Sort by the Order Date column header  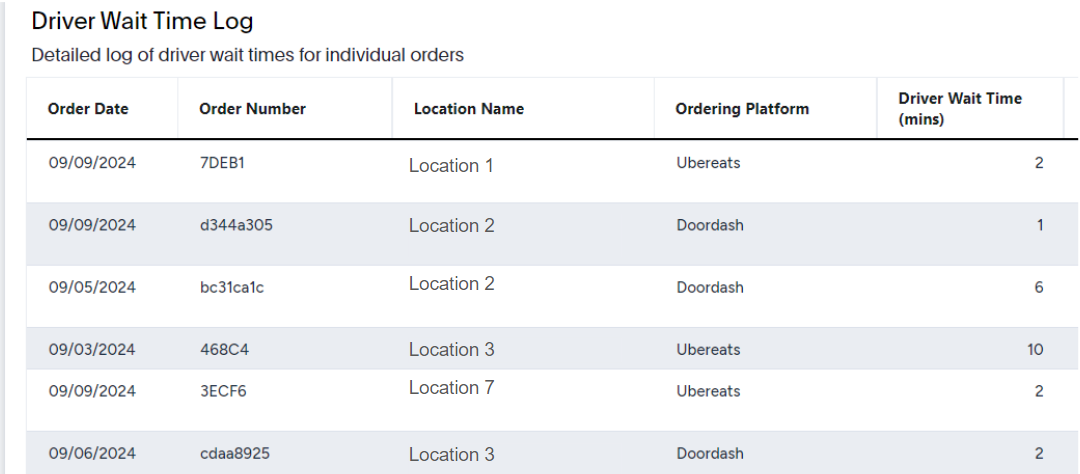88,109
